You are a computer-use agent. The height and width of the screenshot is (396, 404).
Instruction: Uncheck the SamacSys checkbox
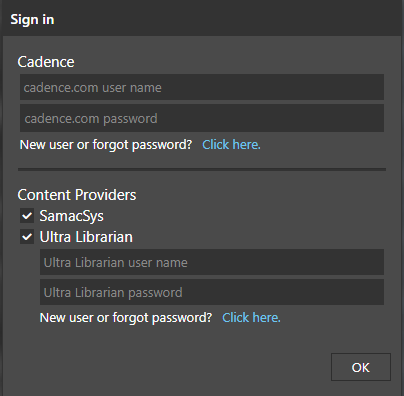click(x=27, y=216)
